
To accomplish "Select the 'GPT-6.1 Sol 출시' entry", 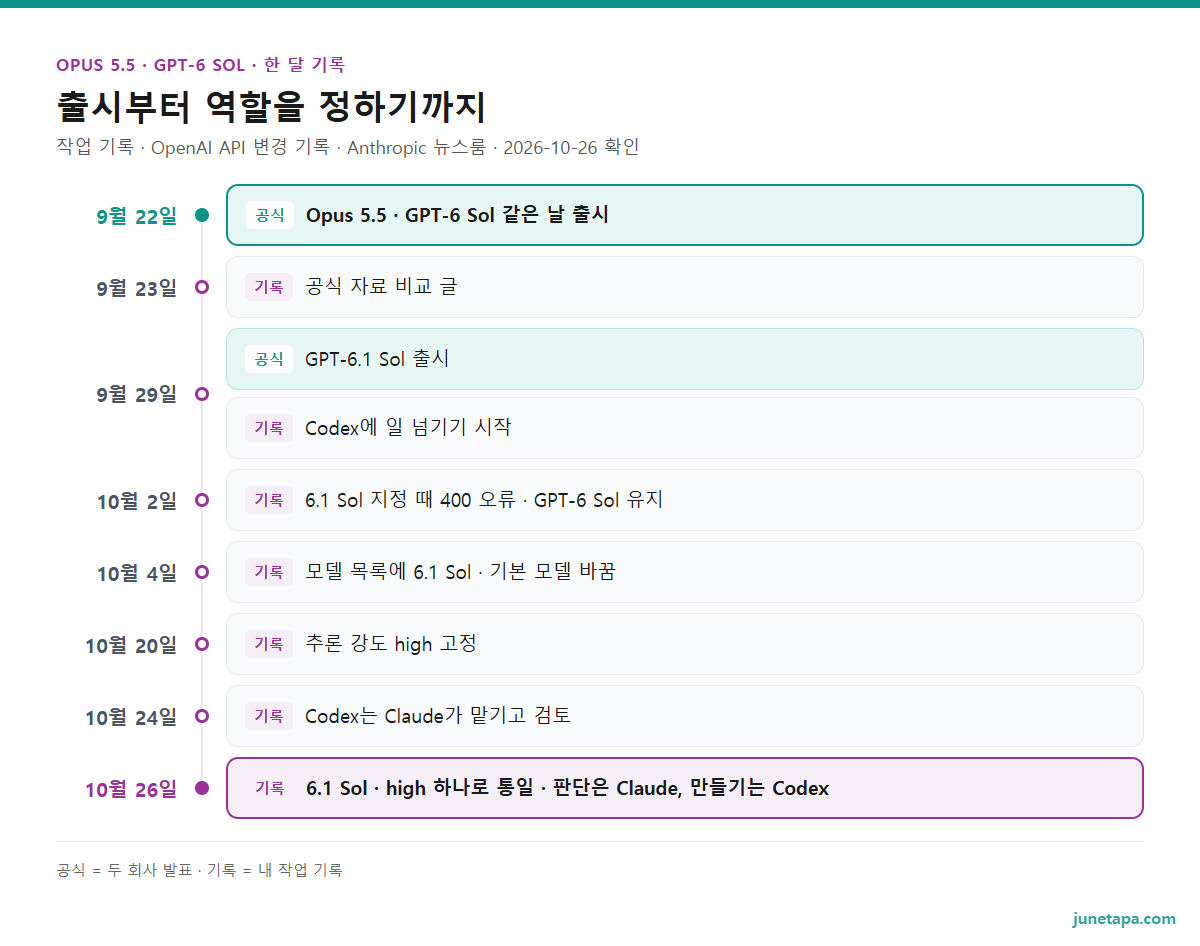I will coord(685,359).
